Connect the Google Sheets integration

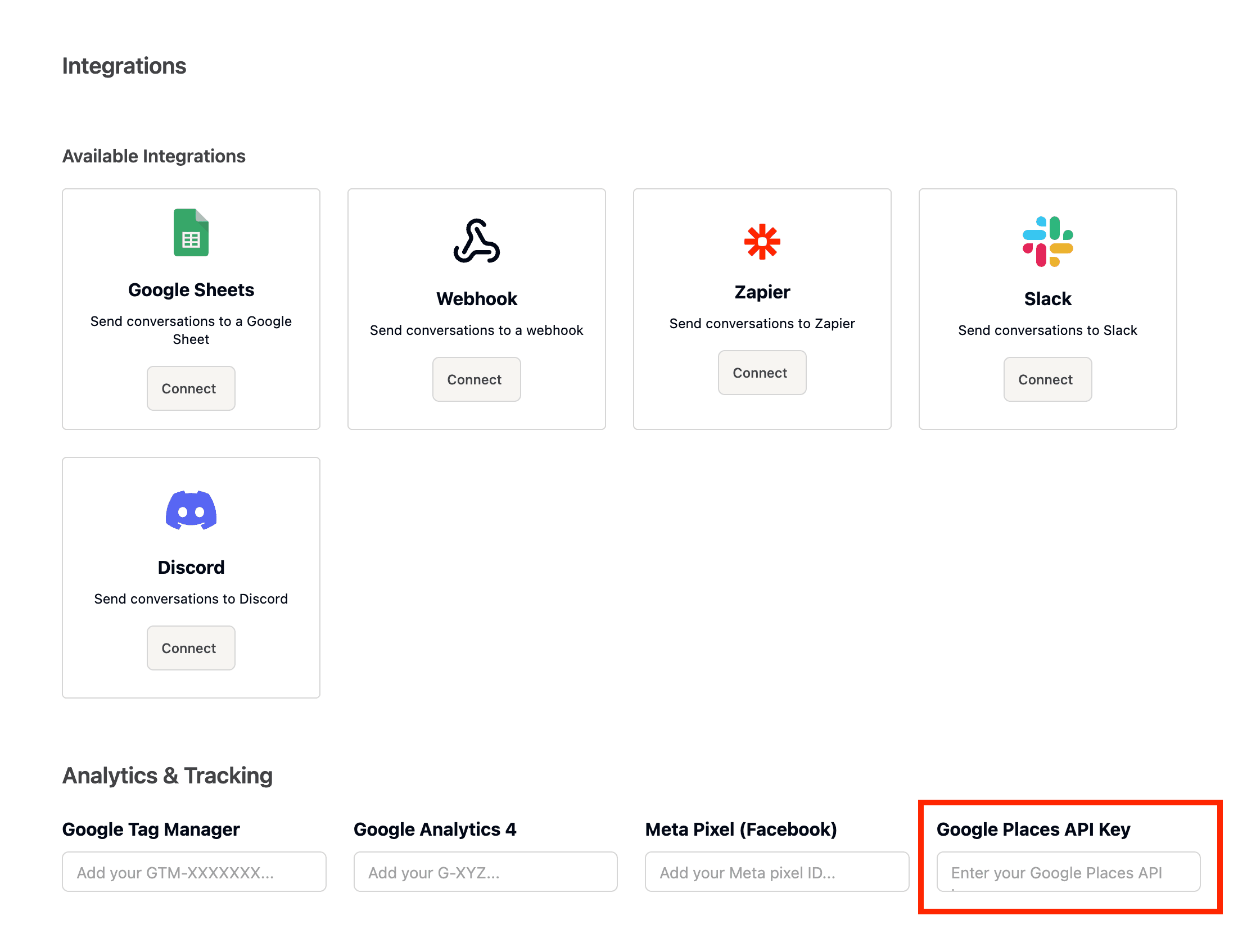[x=191, y=388]
